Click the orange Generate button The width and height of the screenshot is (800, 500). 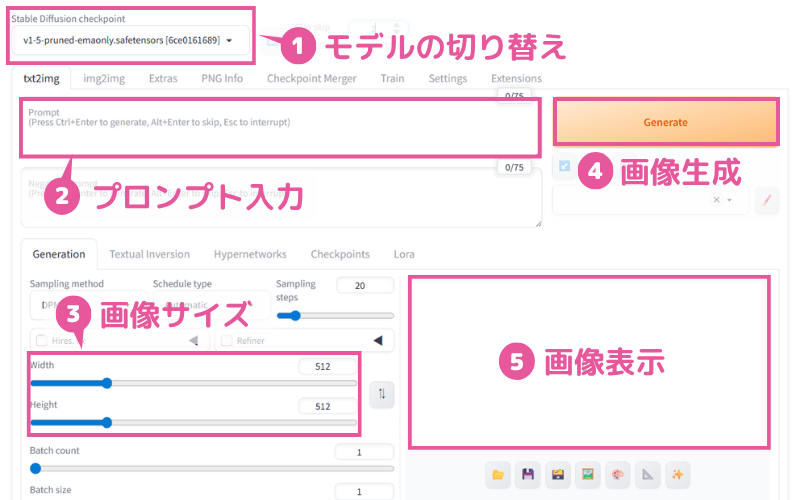(x=666, y=122)
